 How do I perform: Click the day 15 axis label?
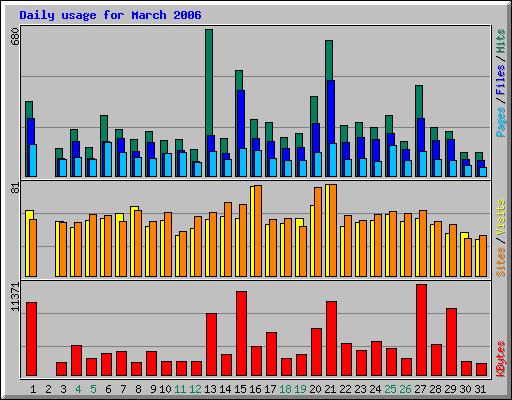pos(240,389)
